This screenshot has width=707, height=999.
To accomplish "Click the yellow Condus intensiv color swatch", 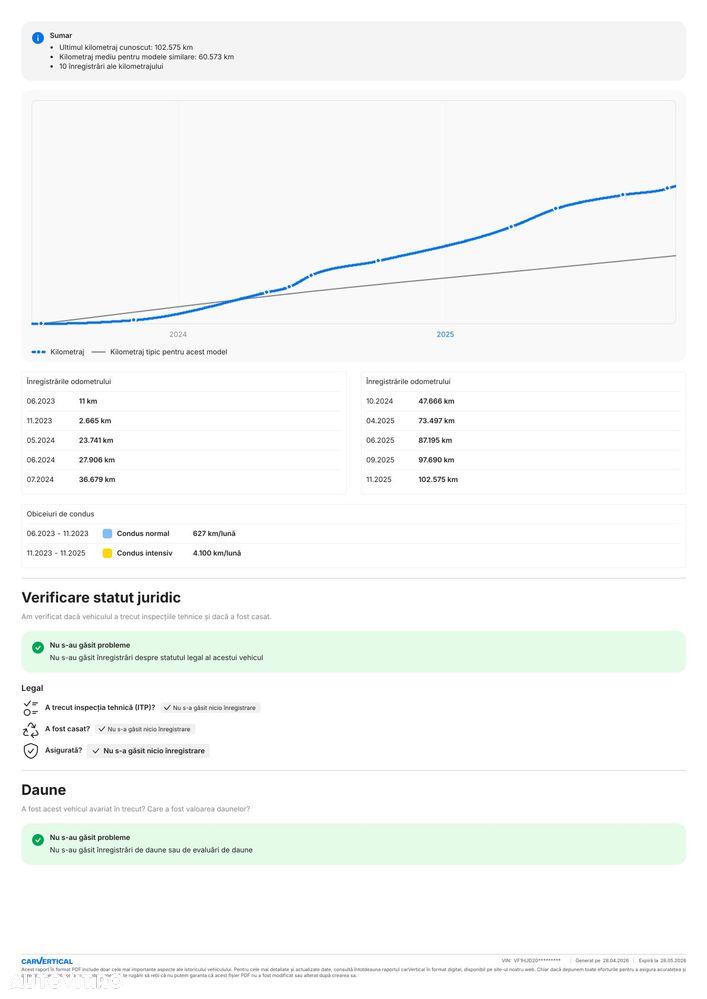I will [x=107, y=553].
